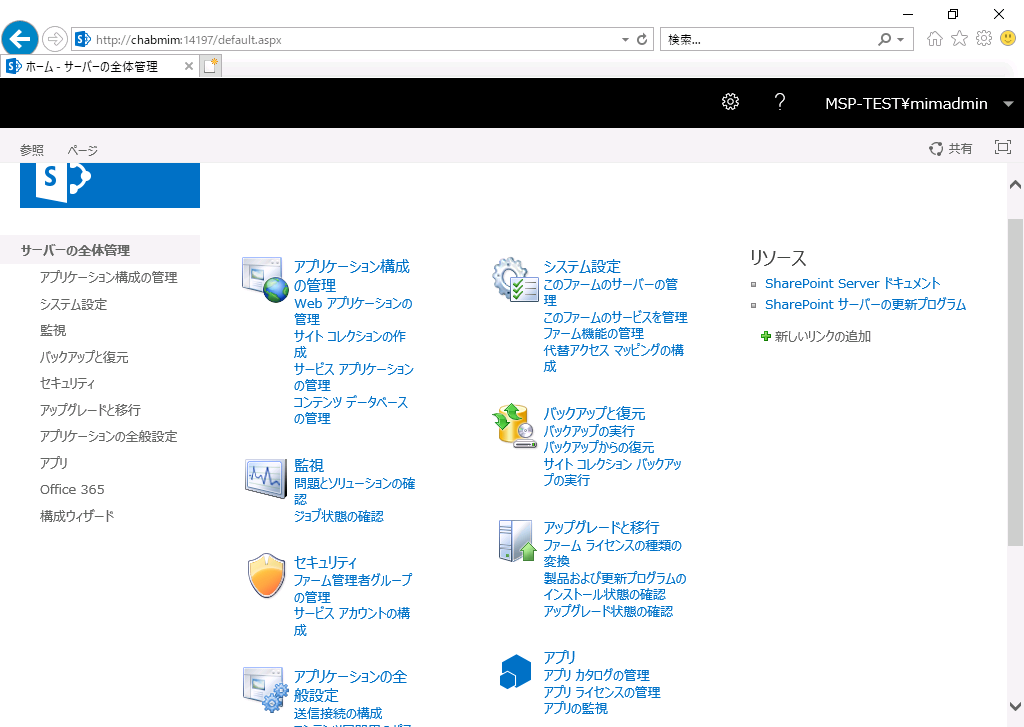Click the focus on content icon
The width and height of the screenshot is (1024, 727).
pos(1002,148)
